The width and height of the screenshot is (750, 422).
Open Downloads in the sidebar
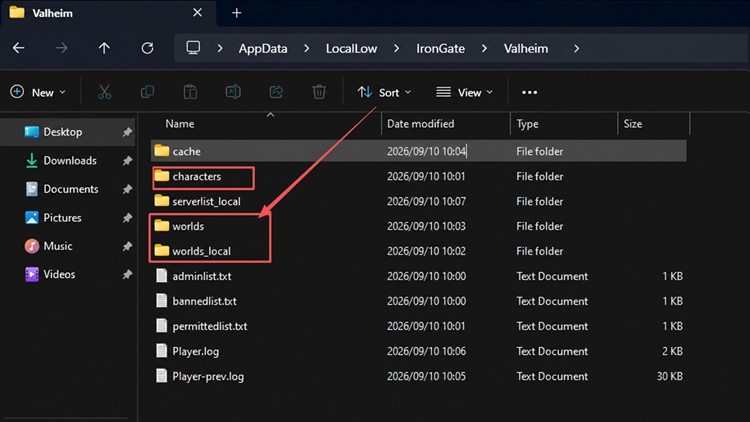[69, 160]
